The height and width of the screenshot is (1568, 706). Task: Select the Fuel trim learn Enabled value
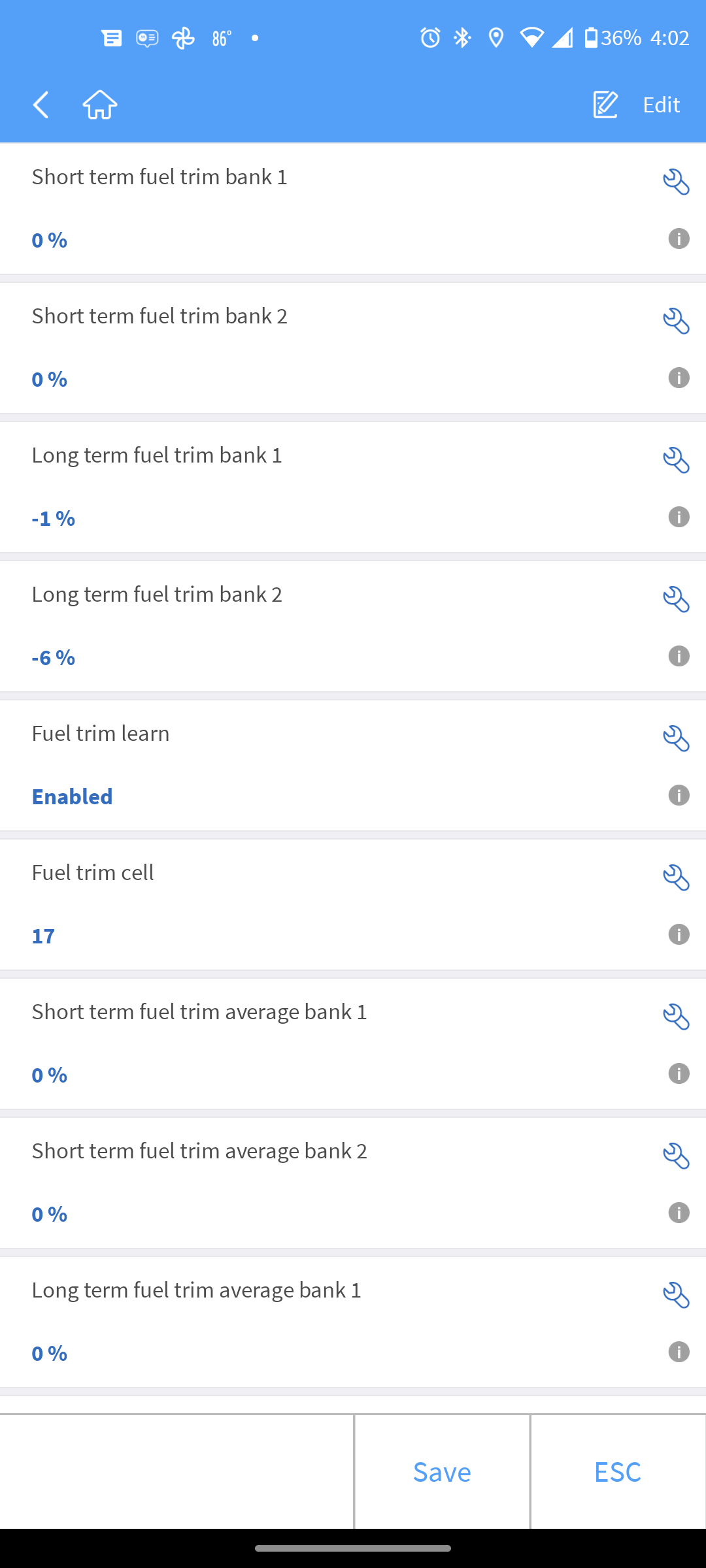pos(73,796)
